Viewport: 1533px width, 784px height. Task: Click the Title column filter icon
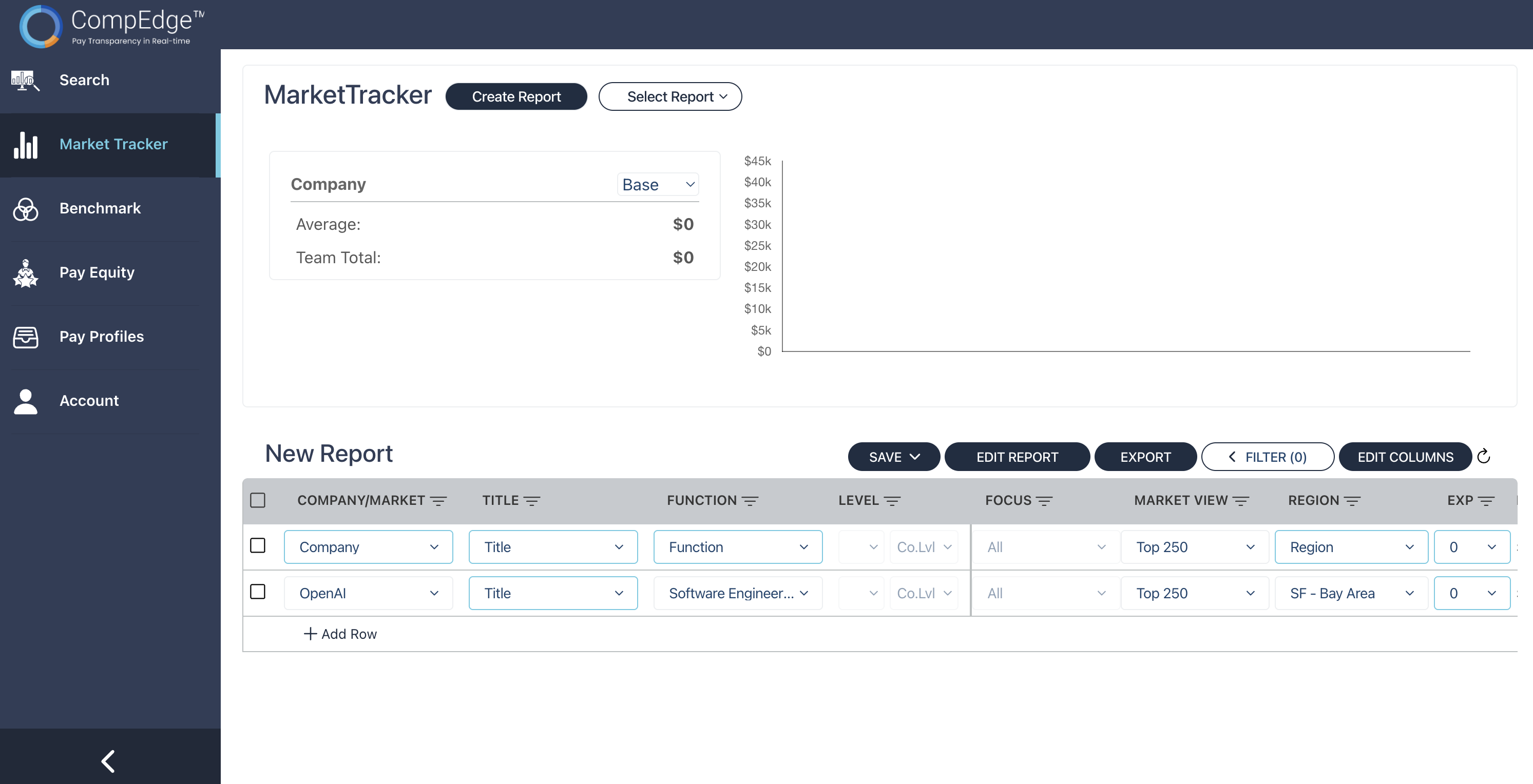(531, 501)
